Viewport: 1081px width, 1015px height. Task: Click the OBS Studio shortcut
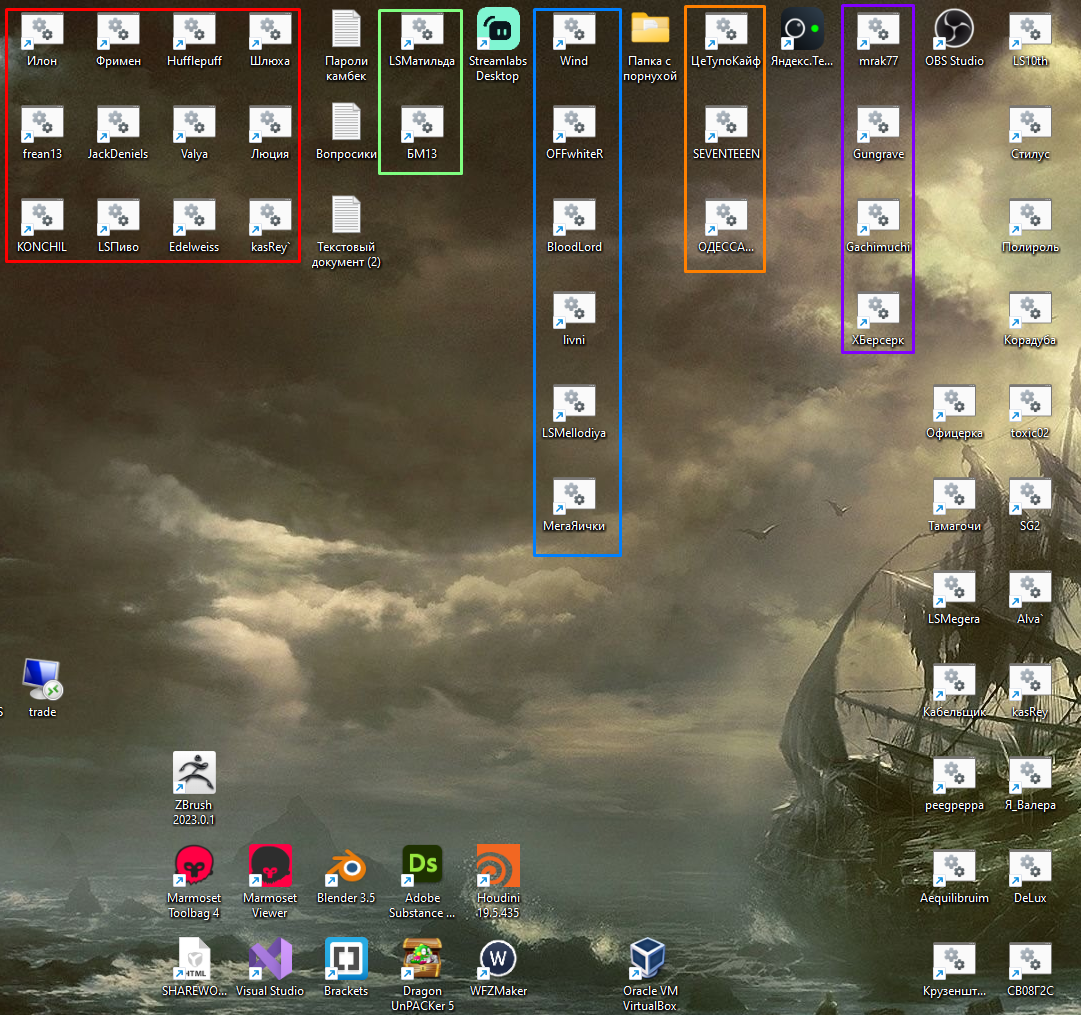coord(954,29)
